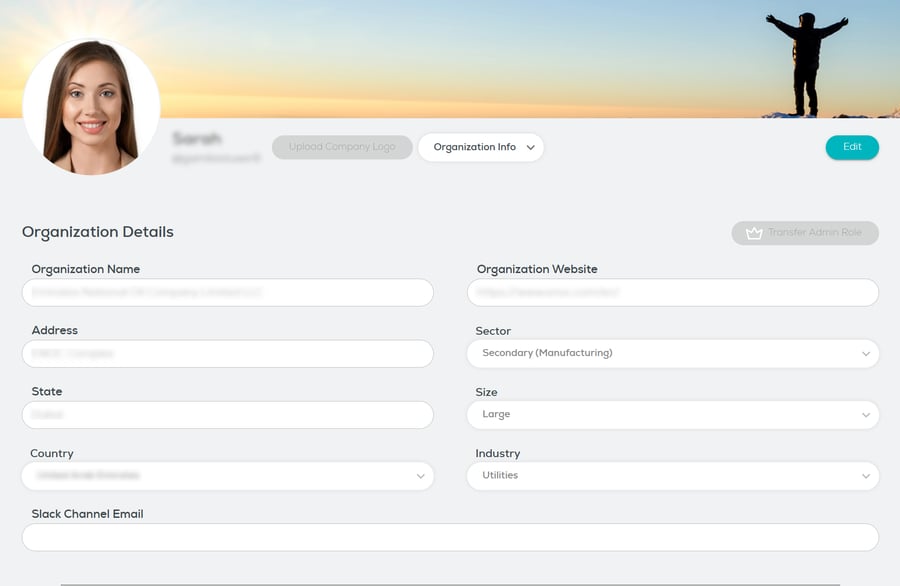
Task: Open the Sector dropdown showing Secondary (Manufacturing)
Action: click(x=672, y=353)
